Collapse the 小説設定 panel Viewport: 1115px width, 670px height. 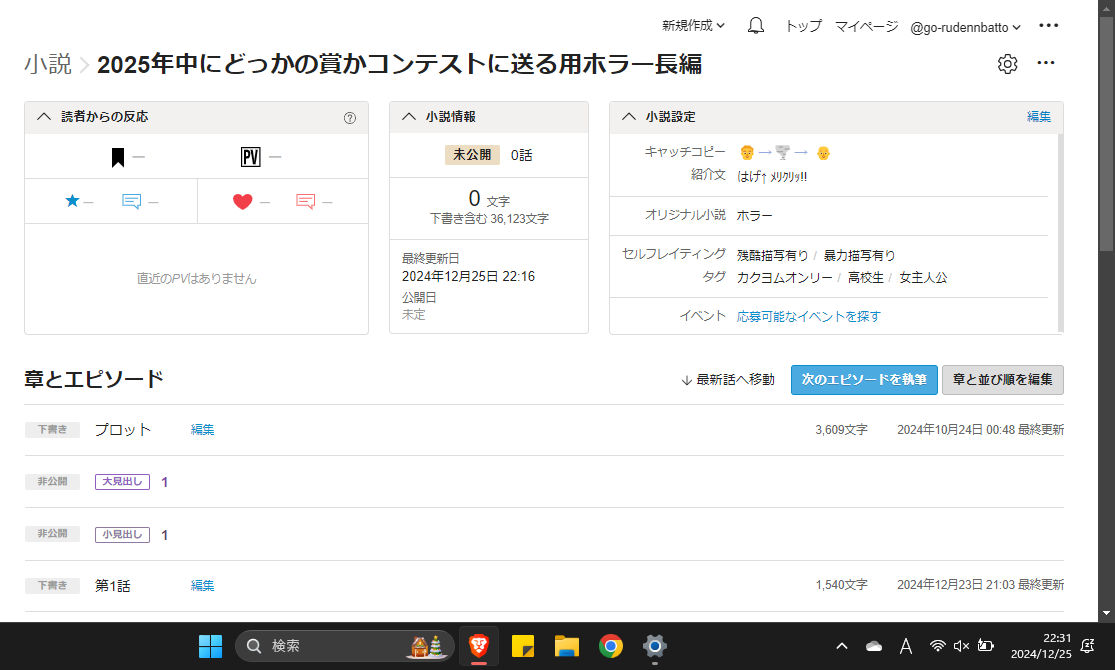(629, 117)
